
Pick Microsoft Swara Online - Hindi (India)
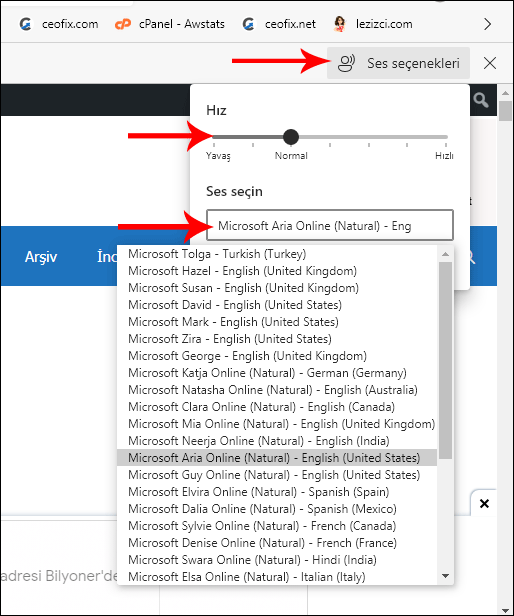(277, 560)
